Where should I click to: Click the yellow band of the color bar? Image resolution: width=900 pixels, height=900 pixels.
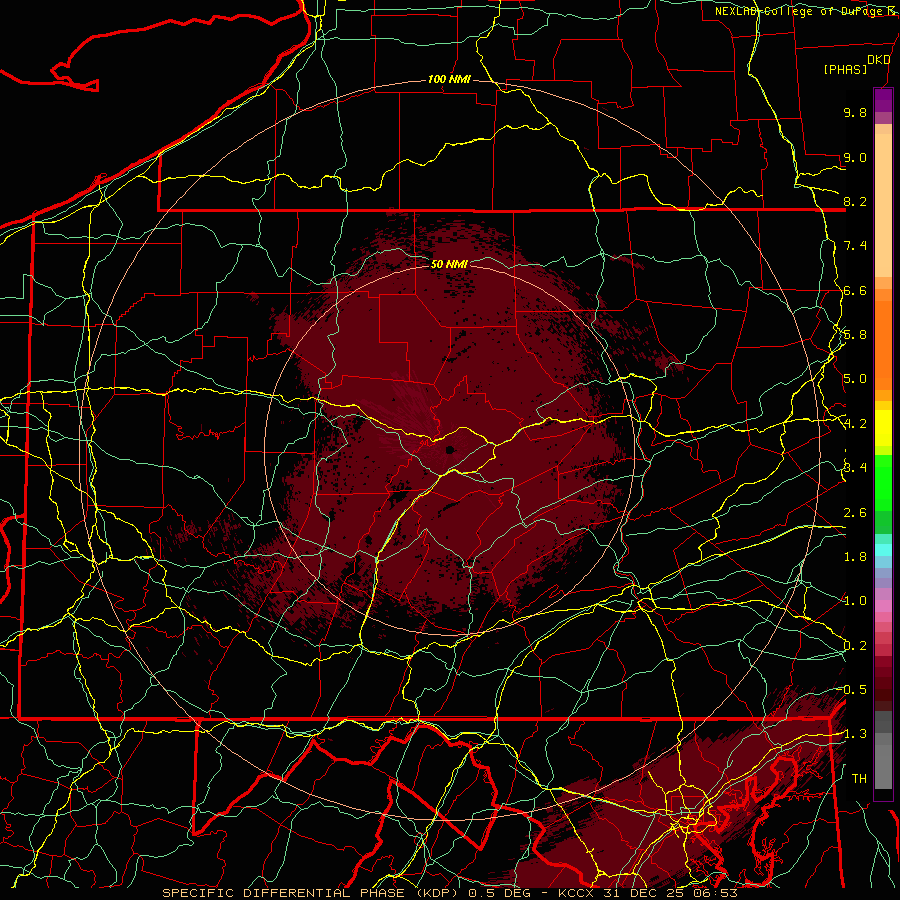tap(883, 428)
